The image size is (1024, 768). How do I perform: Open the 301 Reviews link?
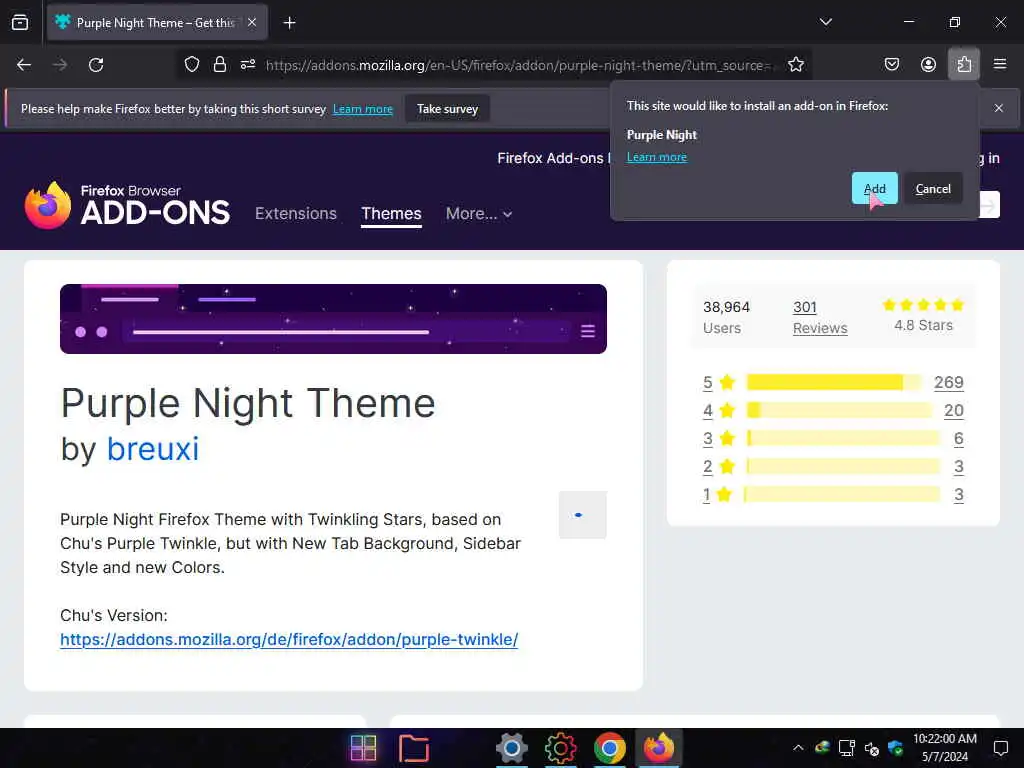820,317
